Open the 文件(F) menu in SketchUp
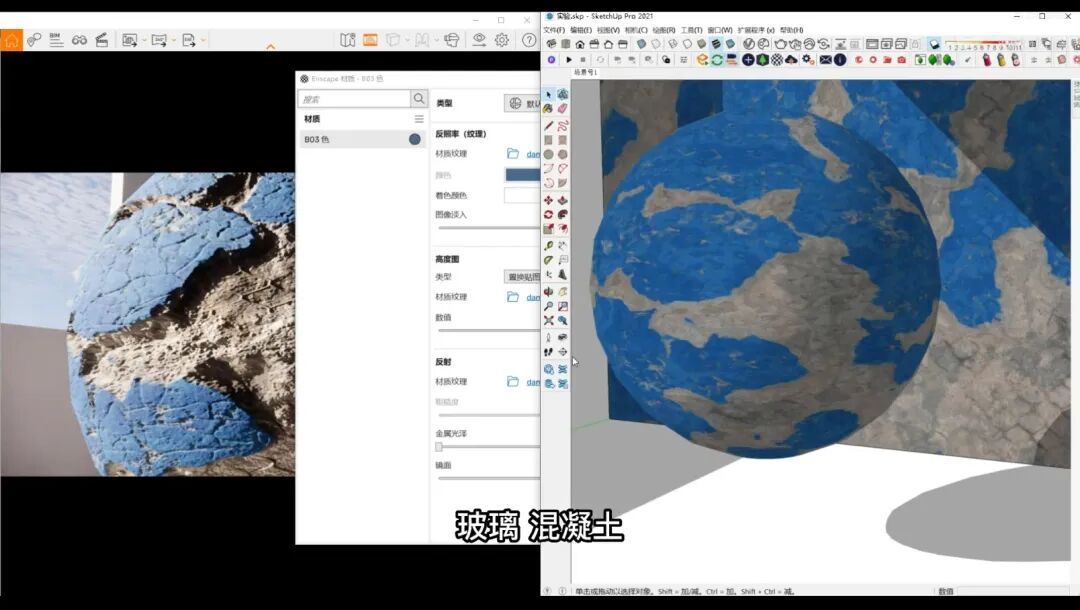Viewport: 1080px width, 610px height. (554, 30)
